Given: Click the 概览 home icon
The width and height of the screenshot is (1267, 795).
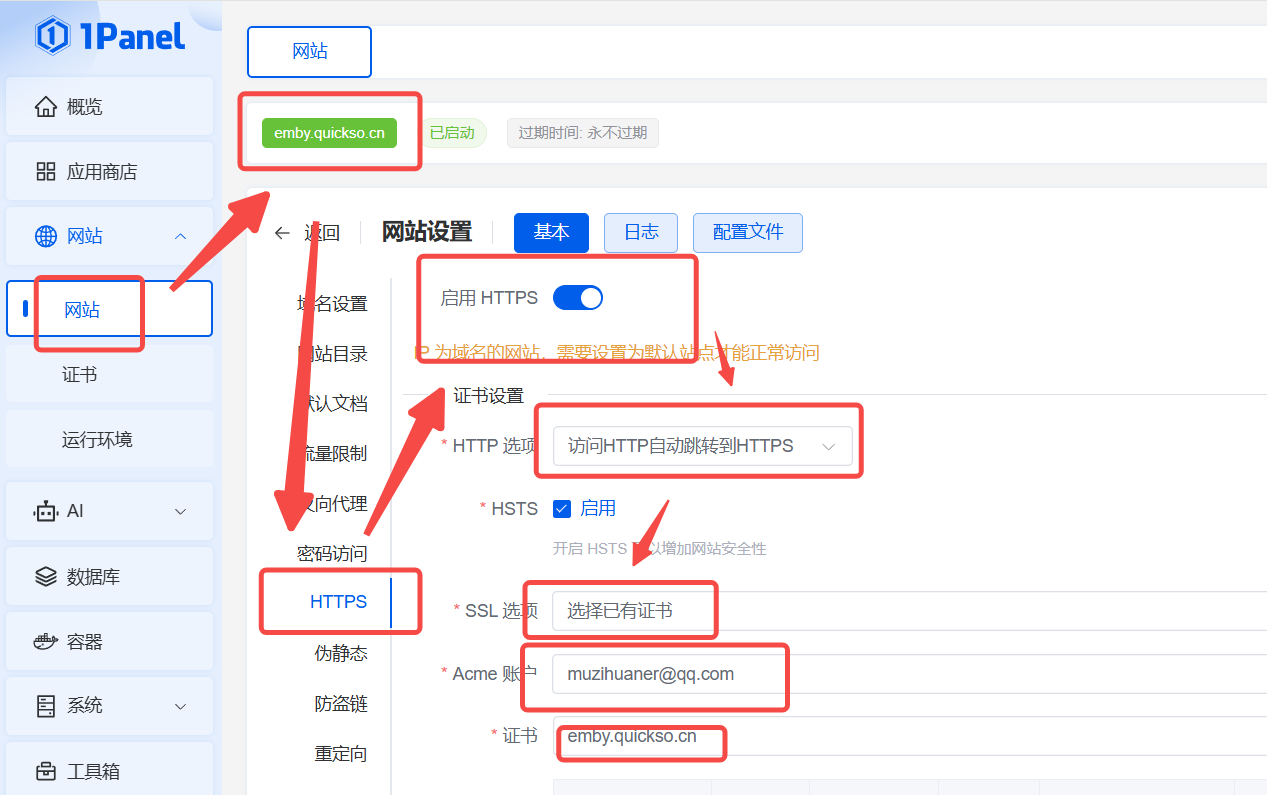Looking at the screenshot, I should tap(46, 107).
